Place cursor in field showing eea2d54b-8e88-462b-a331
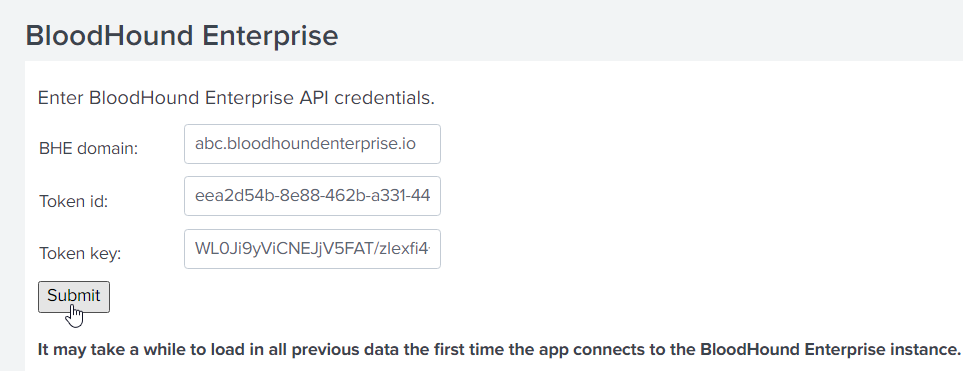963x371 pixels. pos(312,196)
